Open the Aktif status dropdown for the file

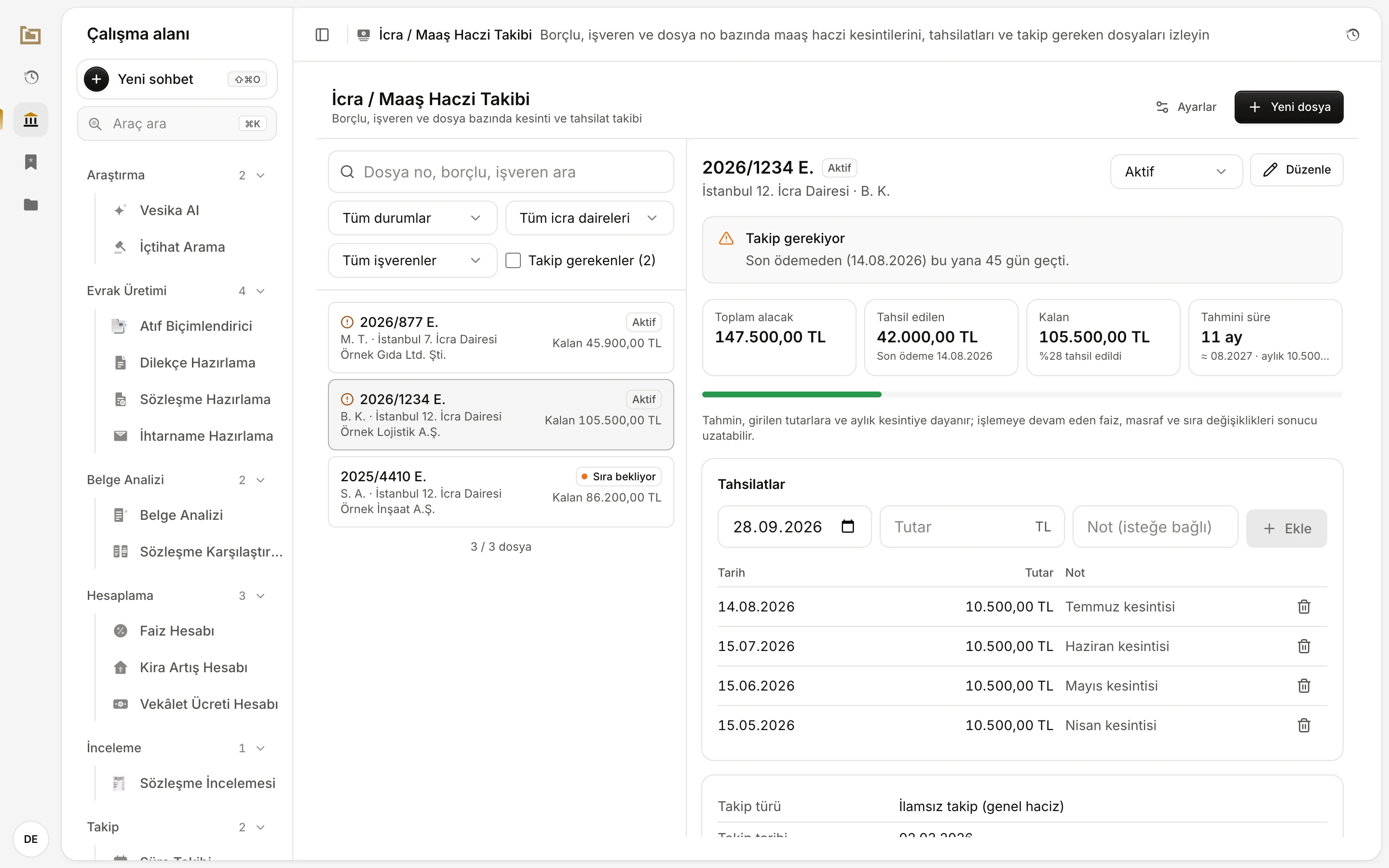1176,172
